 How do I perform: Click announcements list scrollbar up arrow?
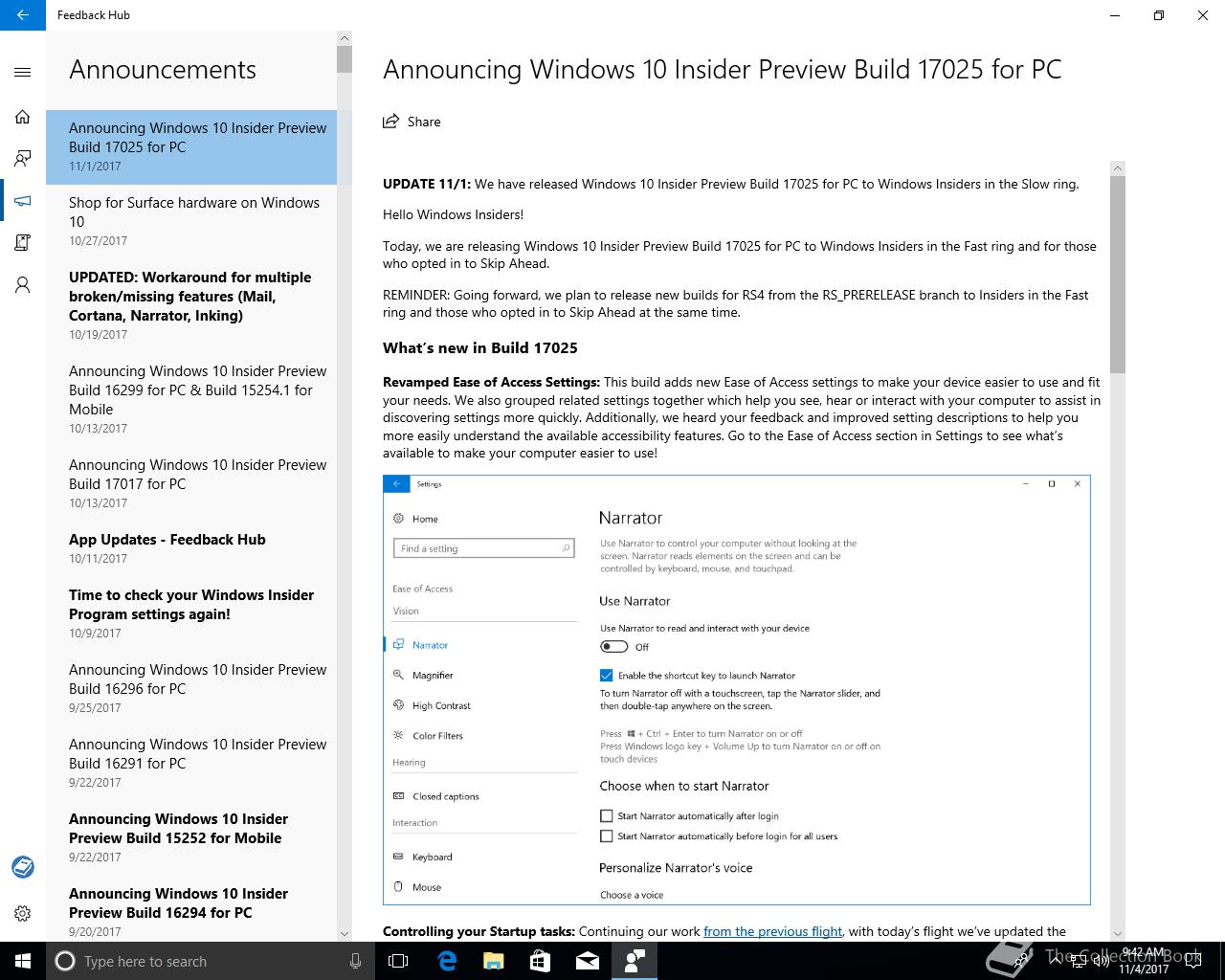tap(345, 38)
